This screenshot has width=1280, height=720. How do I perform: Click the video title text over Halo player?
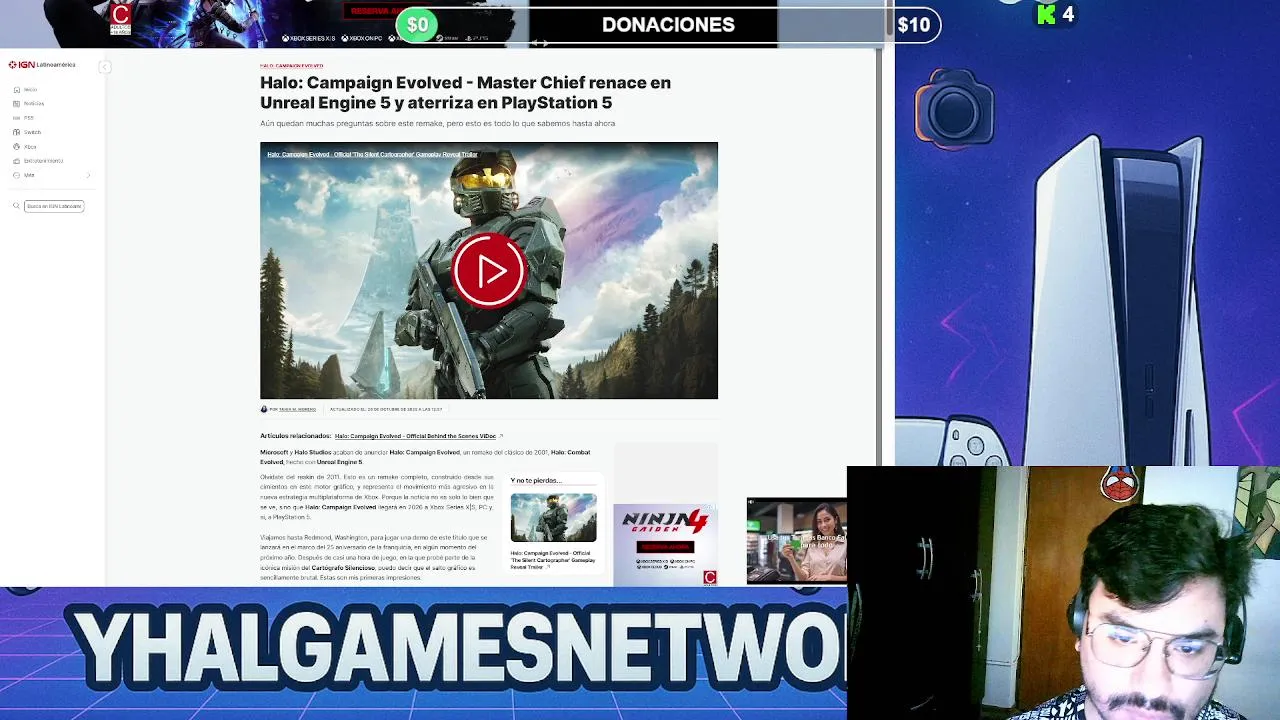[x=372, y=155]
